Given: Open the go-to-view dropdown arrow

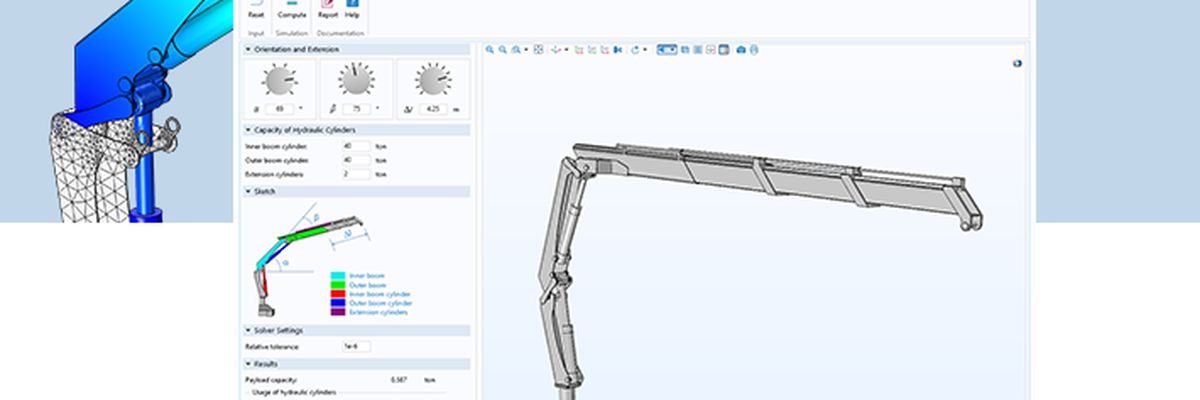Looking at the screenshot, I should pyautogui.click(x=567, y=49).
